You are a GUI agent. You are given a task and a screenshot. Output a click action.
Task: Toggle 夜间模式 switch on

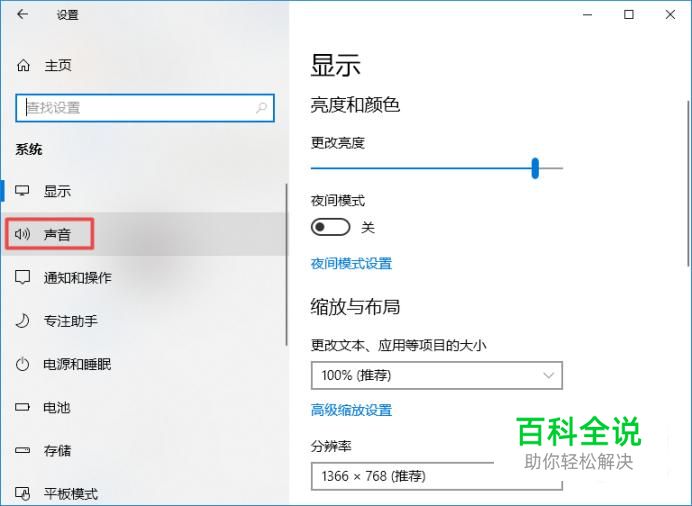[x=331, y=227]
